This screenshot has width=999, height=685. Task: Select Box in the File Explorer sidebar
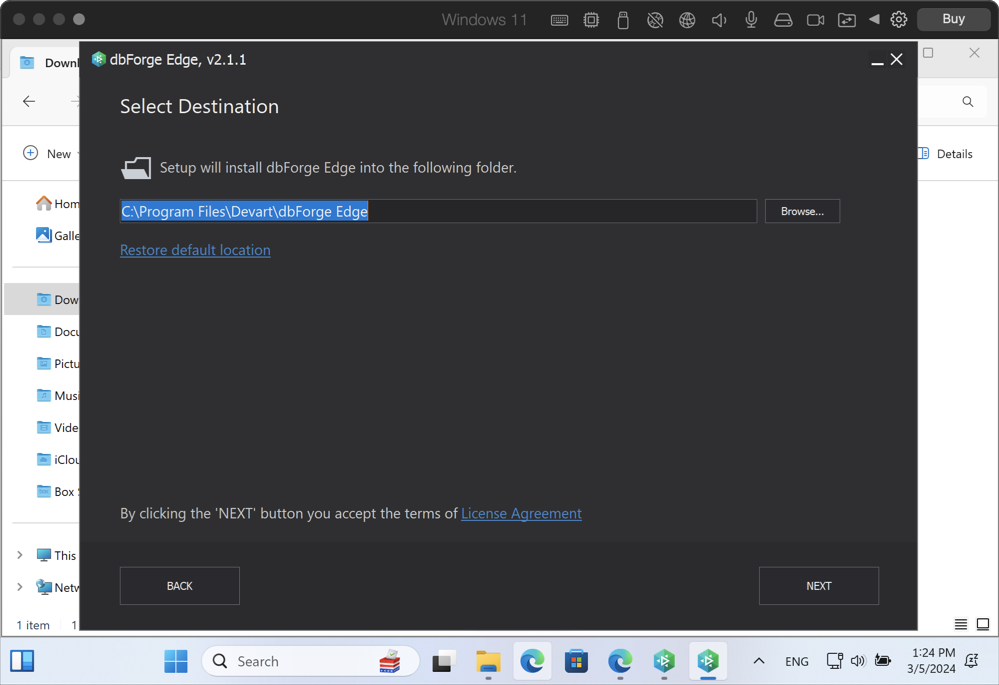58,491
